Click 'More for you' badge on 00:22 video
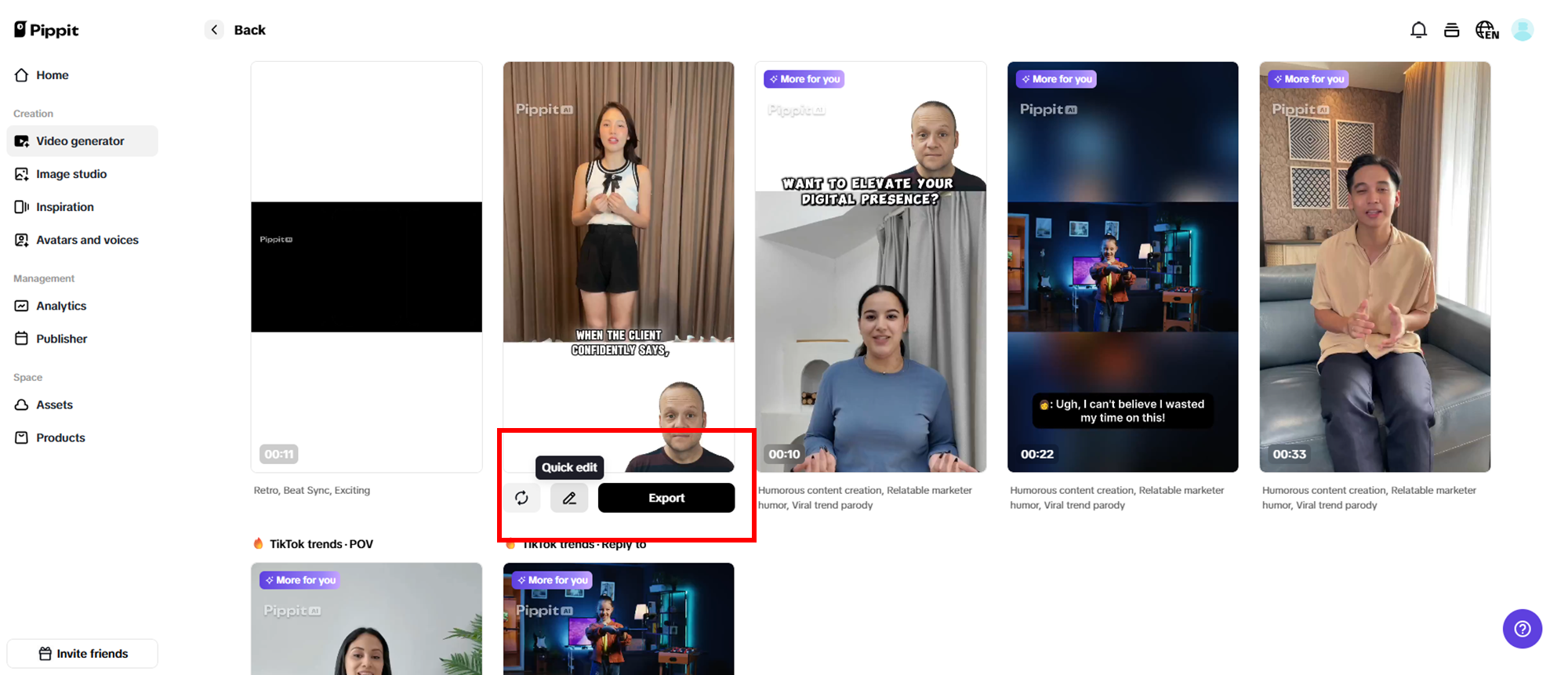The height and width of the screenshot is (675, 1568). coord(1056,79)
